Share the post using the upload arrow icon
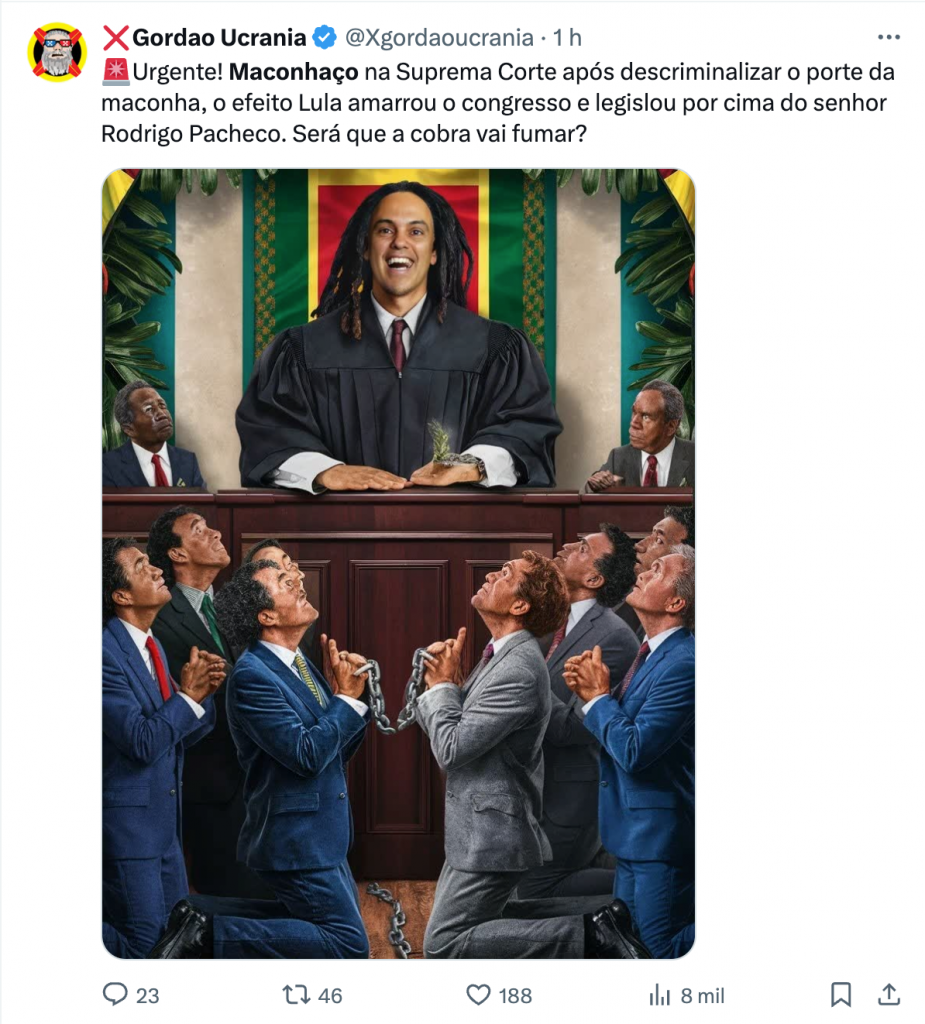 [888, 994]
